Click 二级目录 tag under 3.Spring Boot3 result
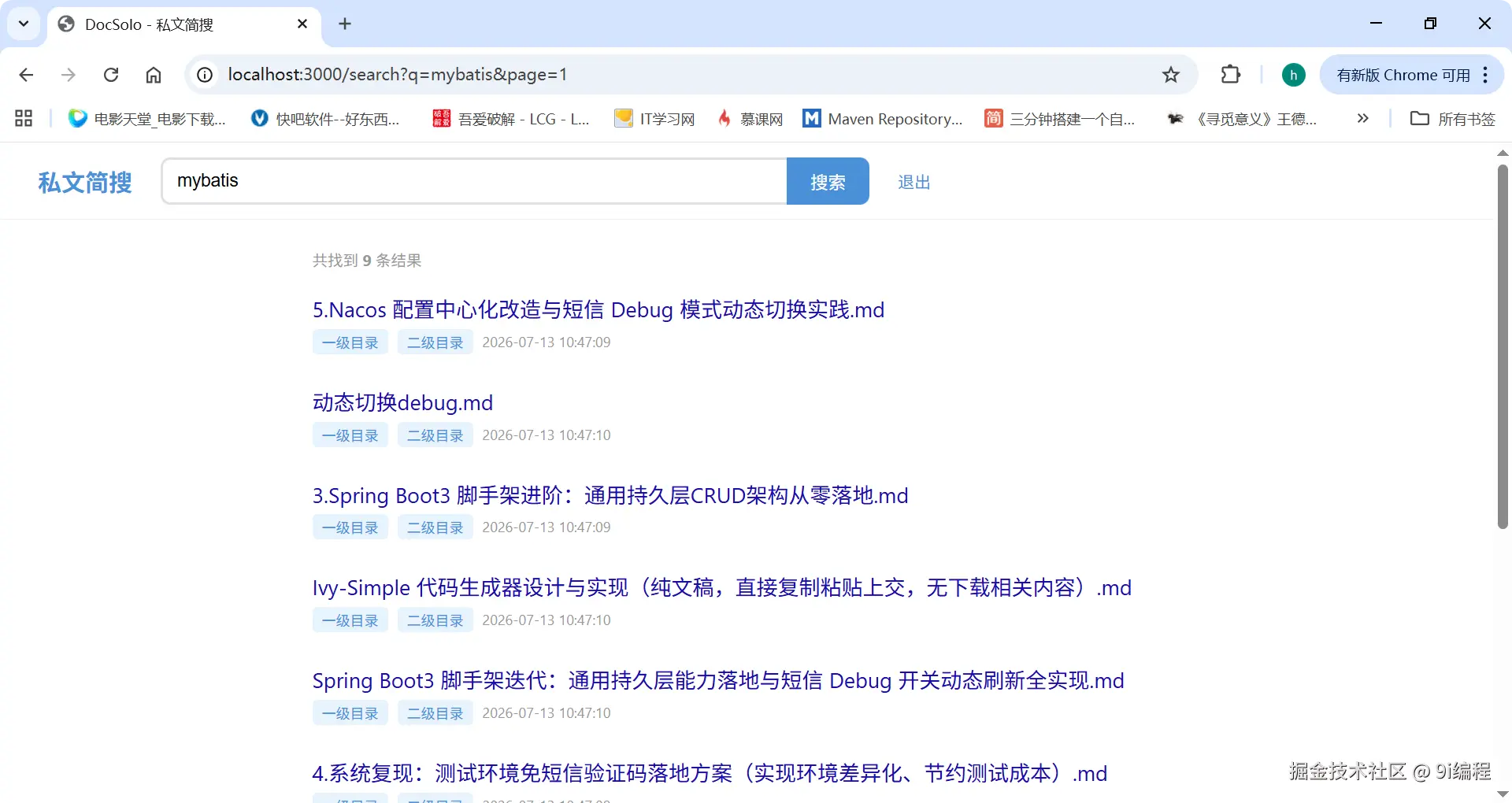 (435, 527)
